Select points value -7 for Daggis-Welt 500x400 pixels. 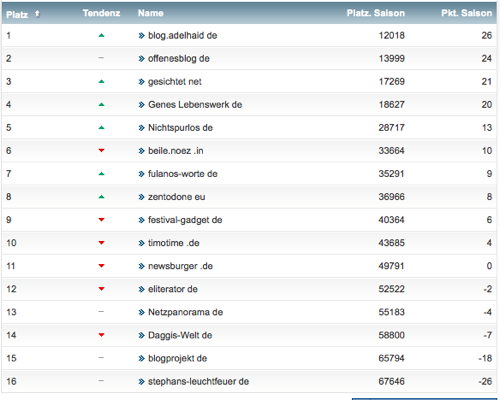[x=488, y=335]
